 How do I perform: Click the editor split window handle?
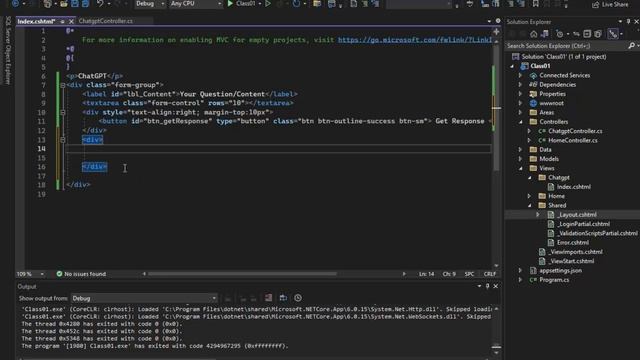point(496,31)
